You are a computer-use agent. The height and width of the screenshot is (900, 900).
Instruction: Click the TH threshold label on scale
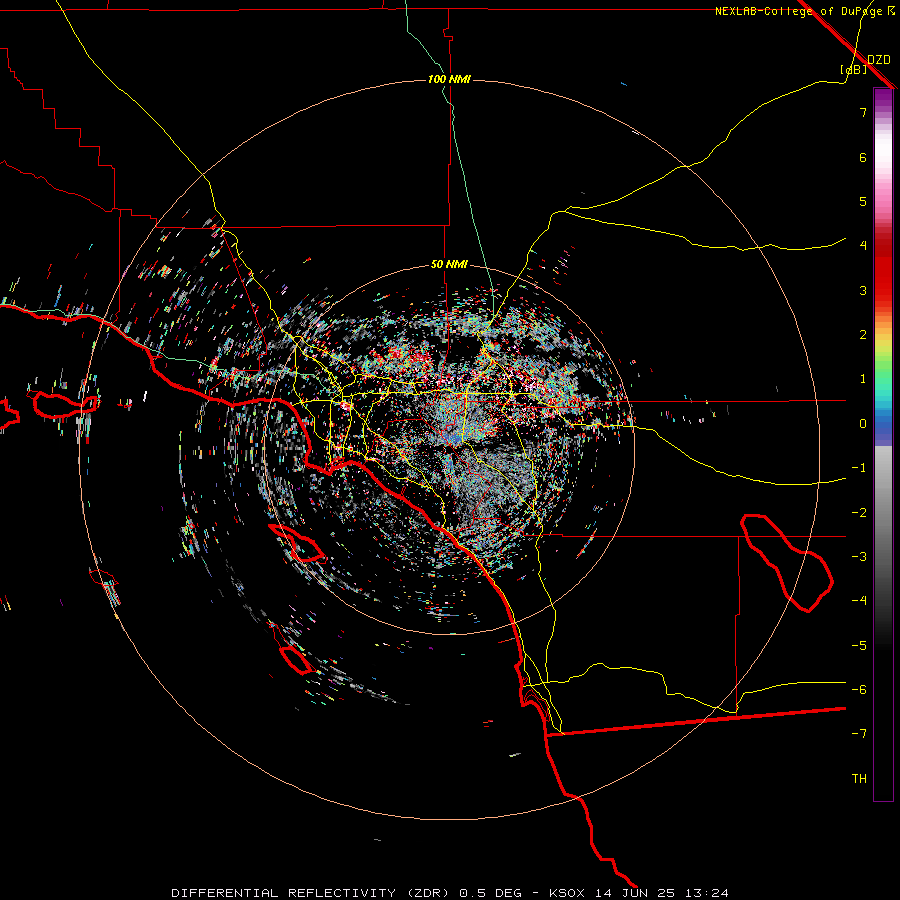coord(859,779)
